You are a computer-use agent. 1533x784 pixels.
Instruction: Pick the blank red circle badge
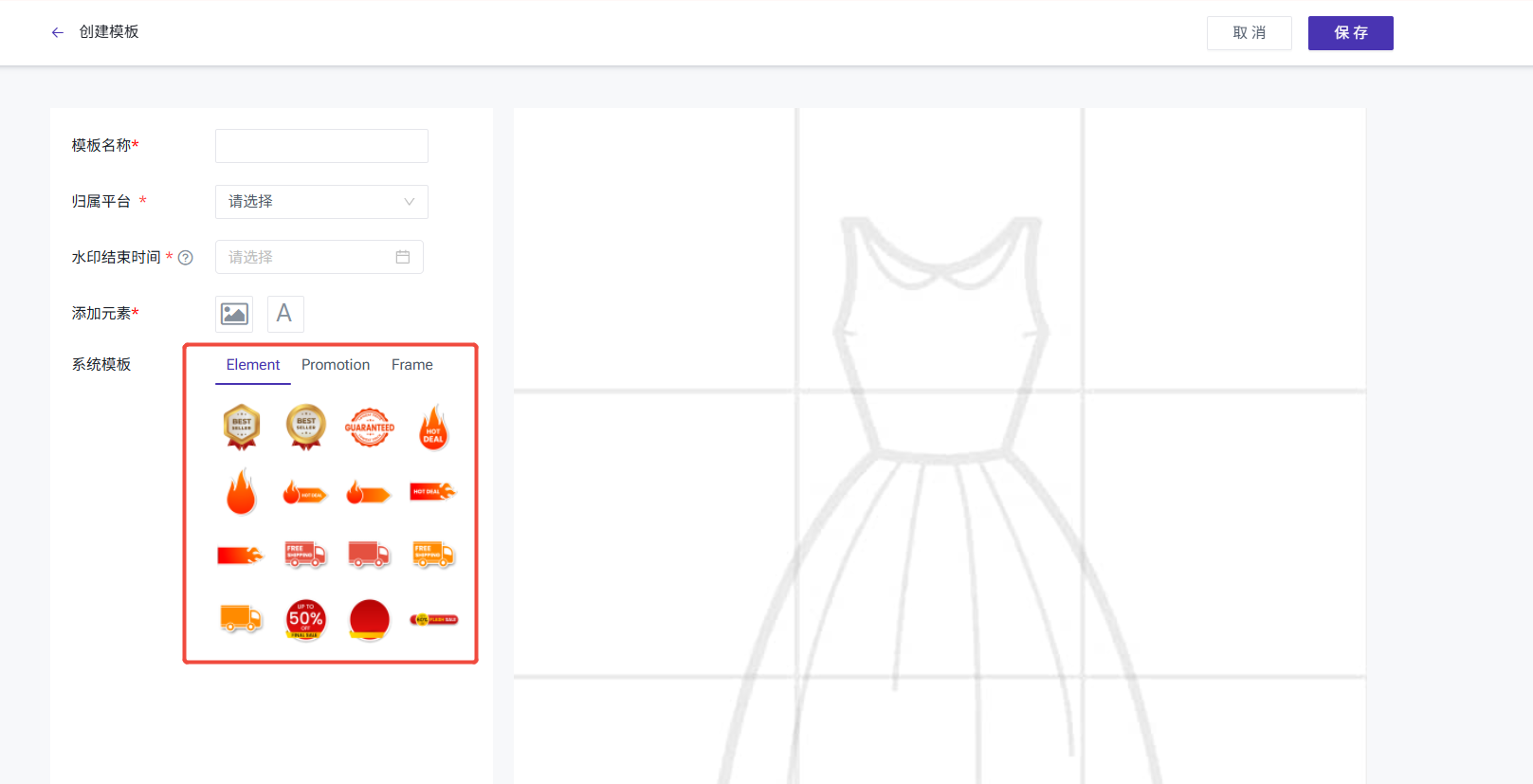pos(369,619)
